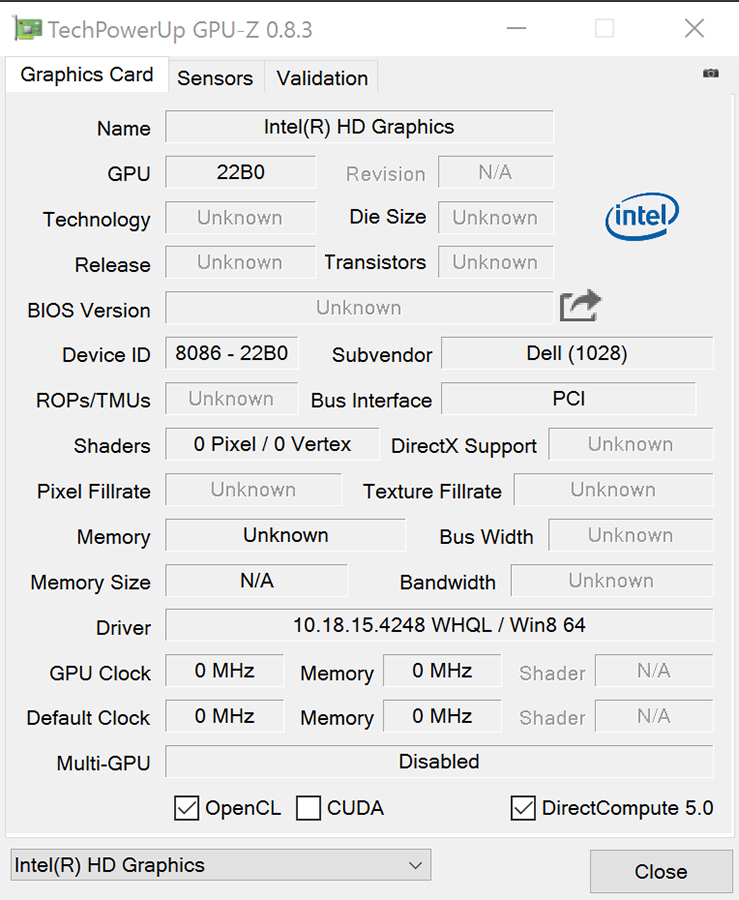Click the BIOS export share icon
This screenshot has width=739, height=900.
580,306
